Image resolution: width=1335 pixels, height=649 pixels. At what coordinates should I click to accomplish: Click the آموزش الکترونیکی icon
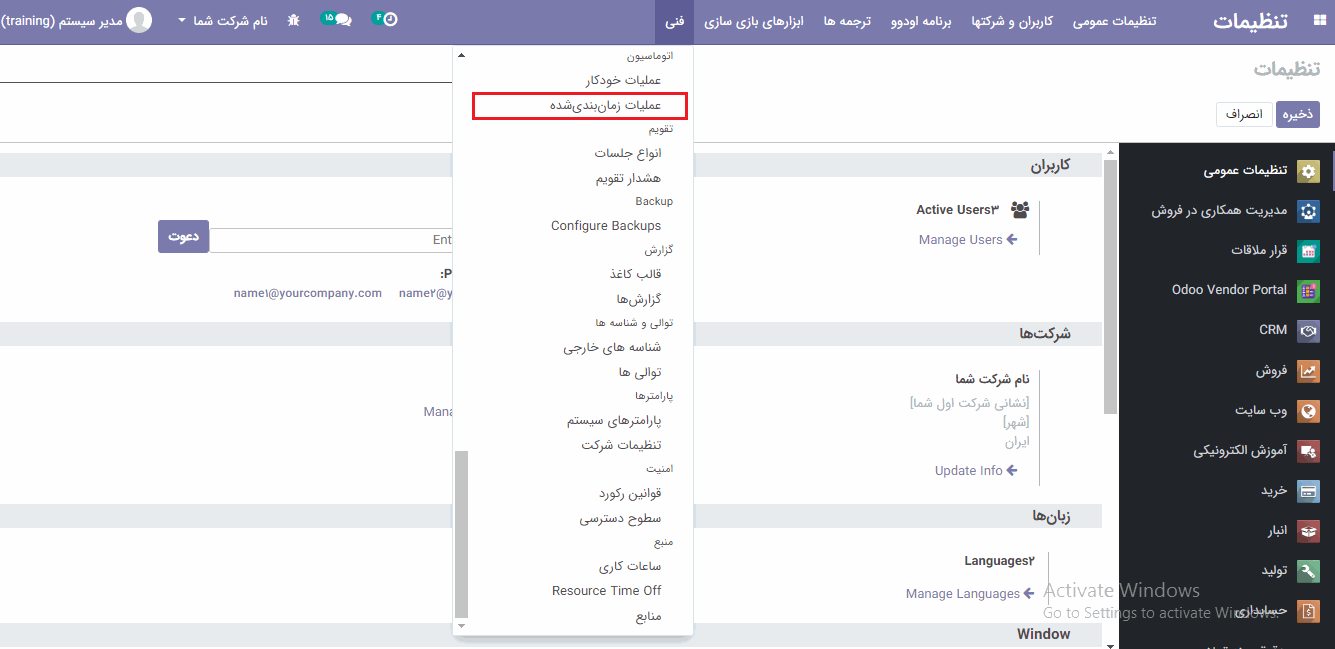pyautogui.click(x=1308, y=451)
